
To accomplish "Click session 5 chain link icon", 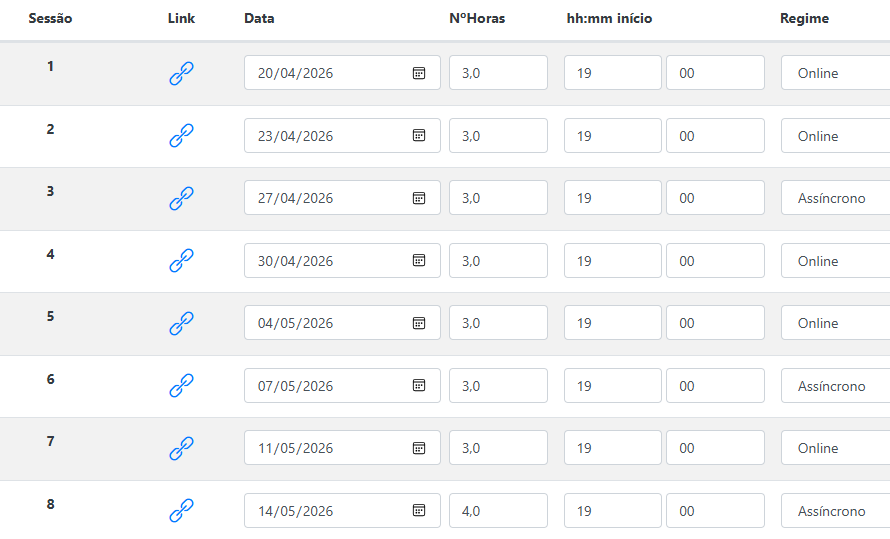I will pos(181,323).
